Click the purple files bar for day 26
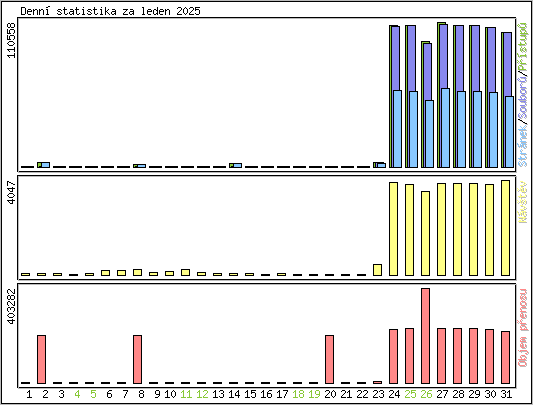The height and width of the screenshot is (405, 533). (427, 71)
